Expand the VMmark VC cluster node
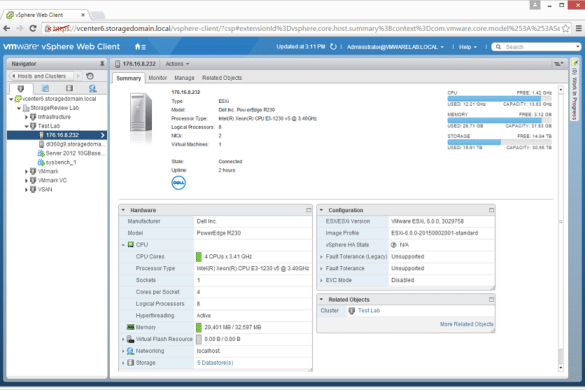Viewport: 585px width, 390px height. (x=26, y=181)
